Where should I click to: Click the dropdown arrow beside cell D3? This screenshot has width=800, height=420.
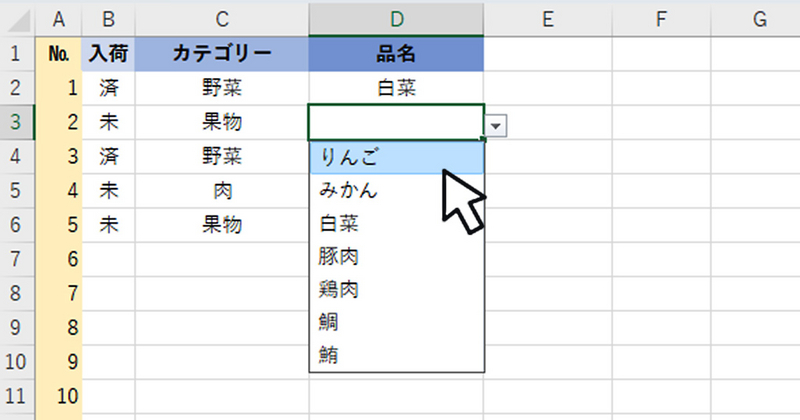[498, 125]
